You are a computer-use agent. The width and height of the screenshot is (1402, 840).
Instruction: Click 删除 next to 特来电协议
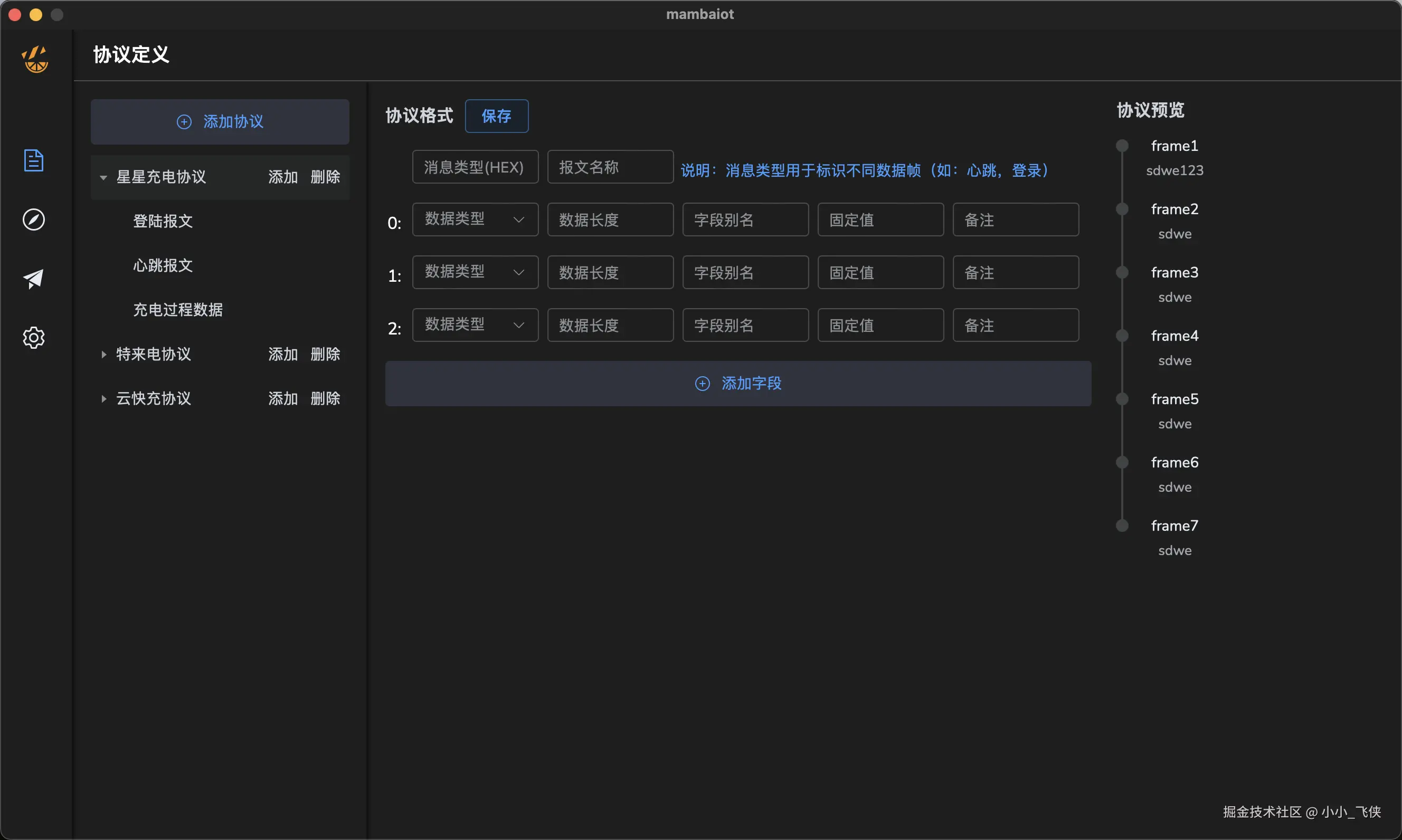tap(325, 355)
